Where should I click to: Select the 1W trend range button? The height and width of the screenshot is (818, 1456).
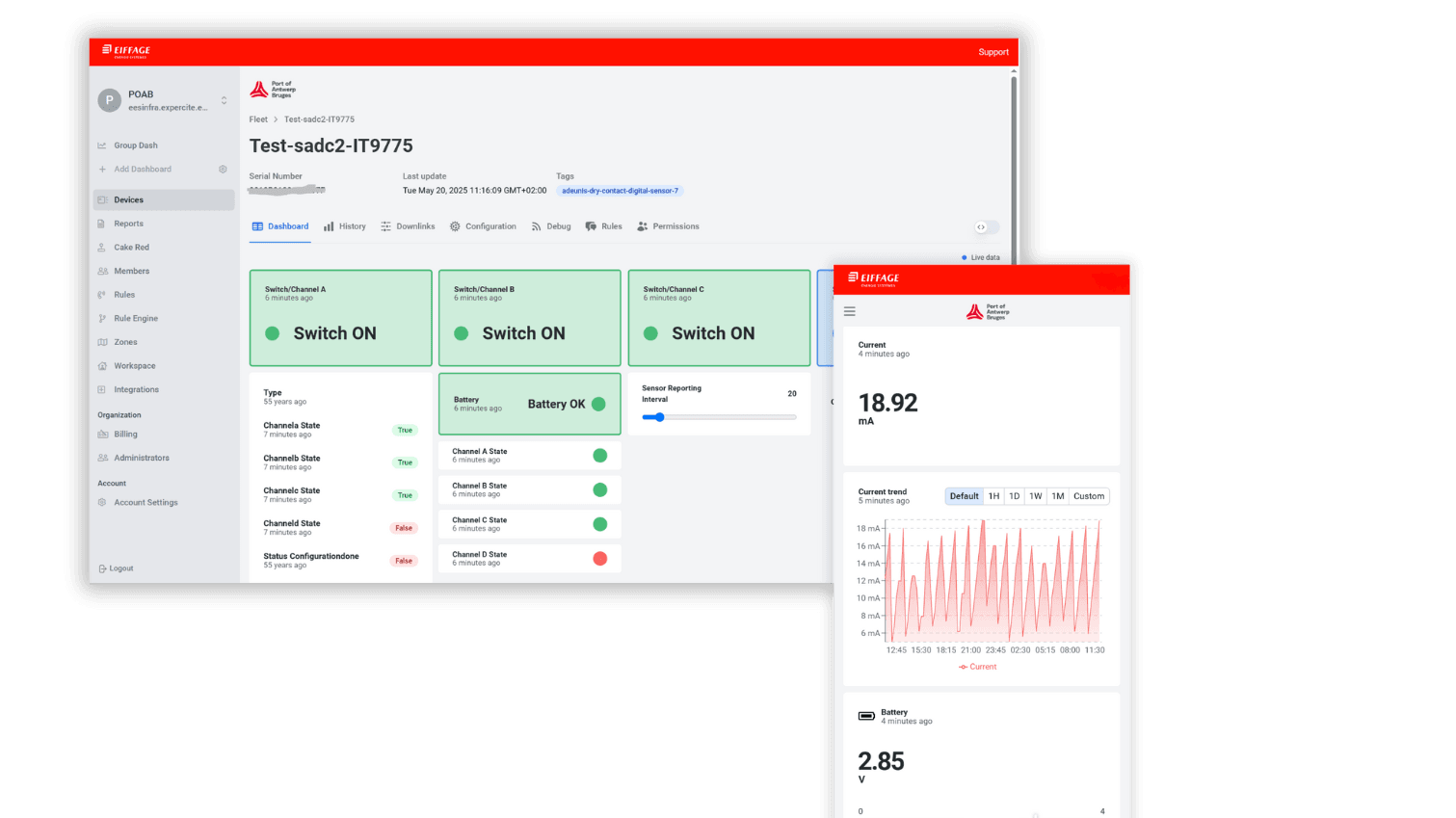coord(1036,496)
